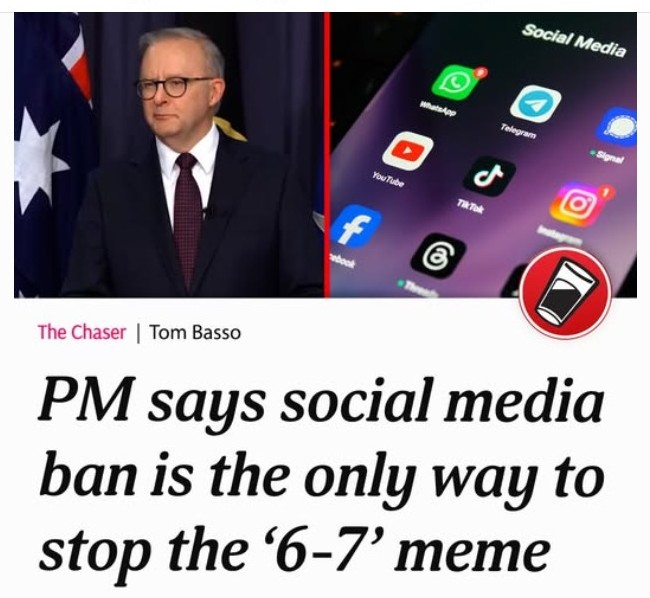Click the blue Facebook f icon
Image resolution: width=650 pixels, height=598 pixels.
354,226
